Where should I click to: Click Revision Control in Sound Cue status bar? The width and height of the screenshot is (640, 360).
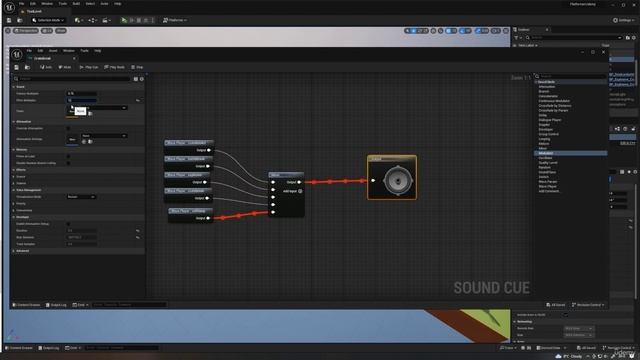[x=588, y=304]
